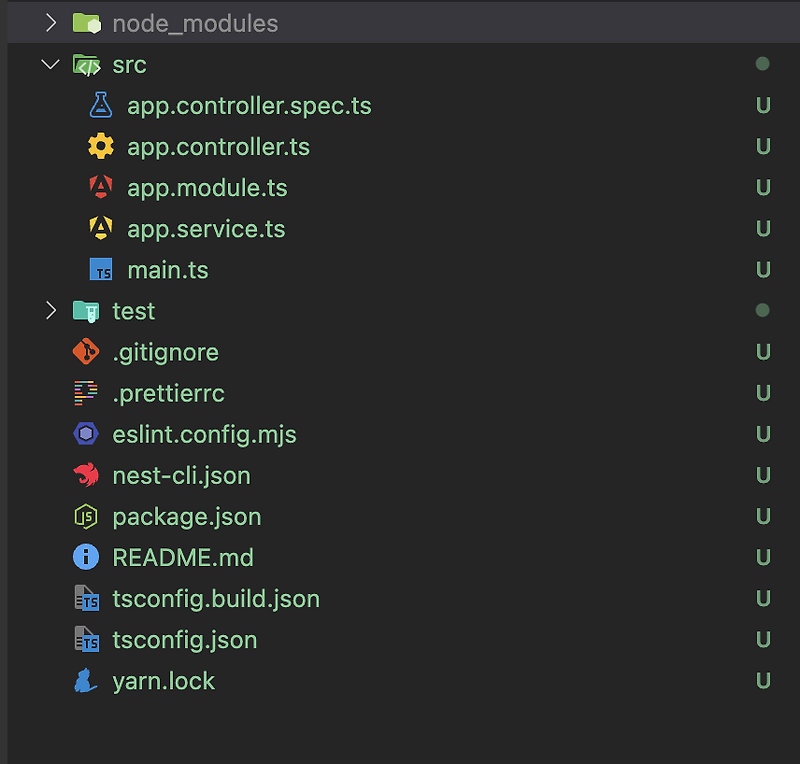The width and height of the screenshot is (800, 764).
Task: Click the modified dot badge of src folder
Action: (x=763, y=64)
